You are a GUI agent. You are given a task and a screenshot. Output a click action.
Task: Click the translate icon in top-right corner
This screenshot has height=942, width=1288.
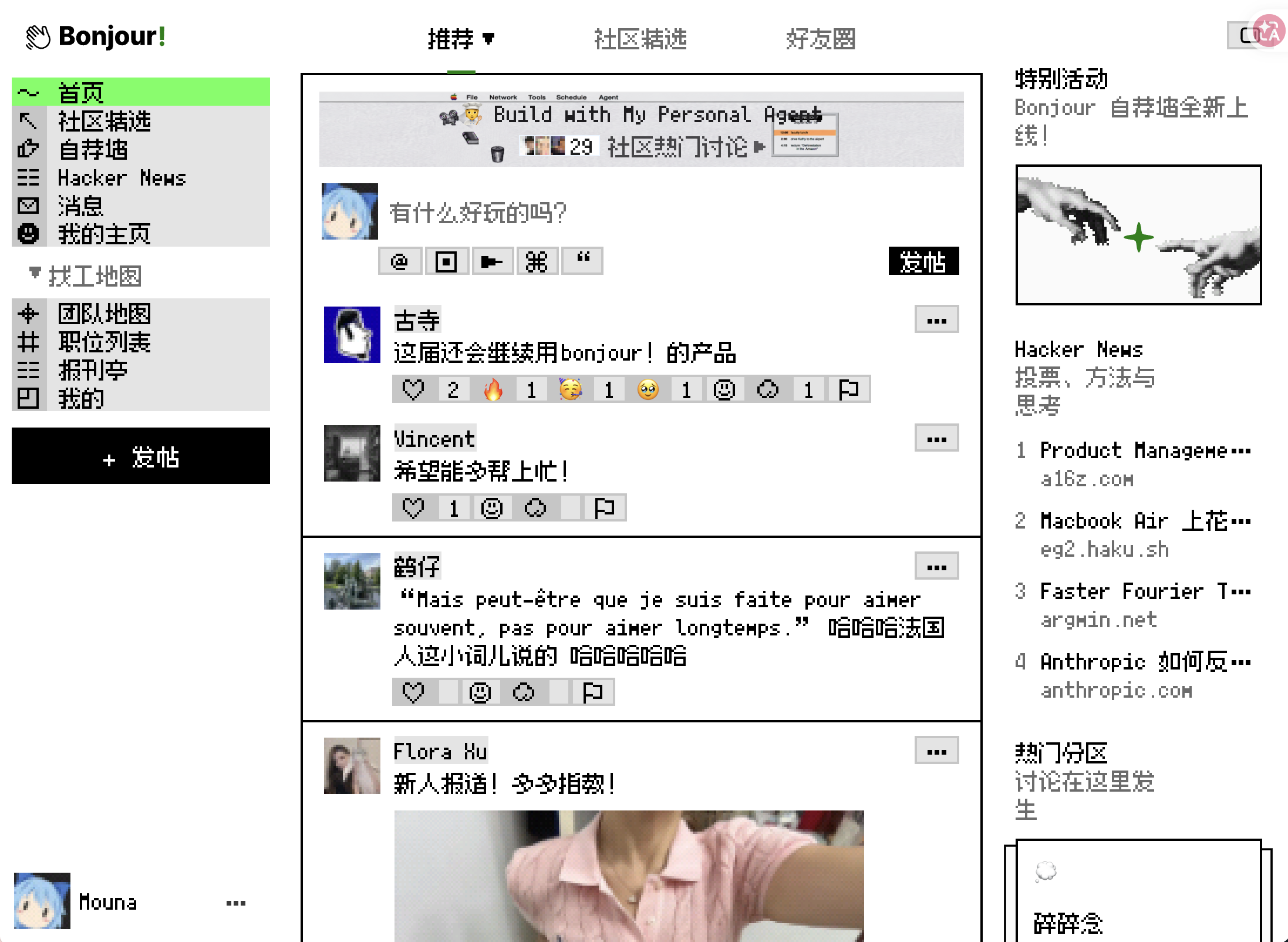[x=1269, y=32]
